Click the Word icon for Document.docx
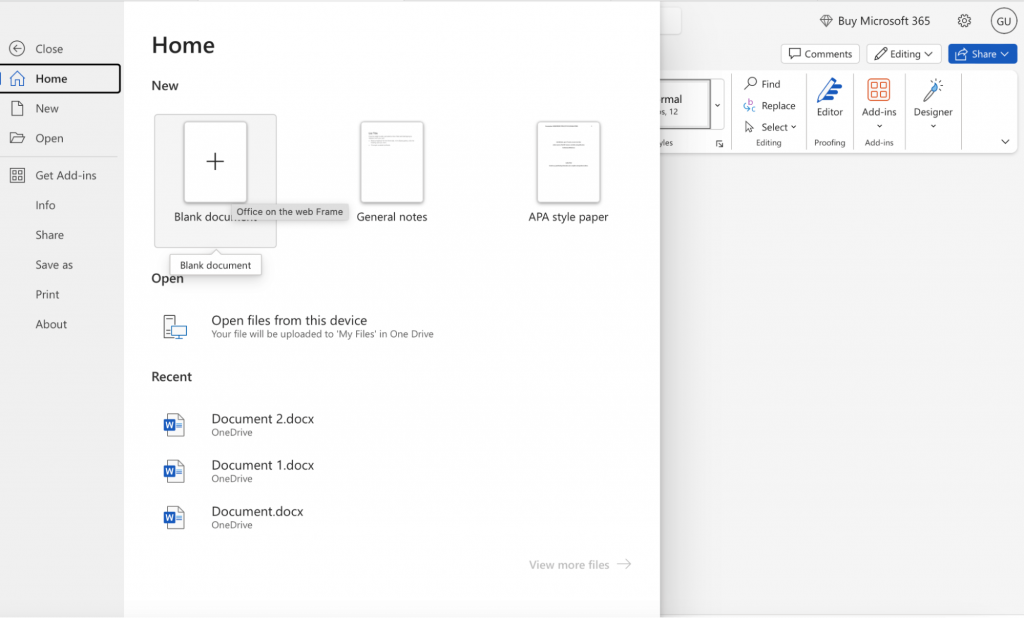 pos(174,517)
